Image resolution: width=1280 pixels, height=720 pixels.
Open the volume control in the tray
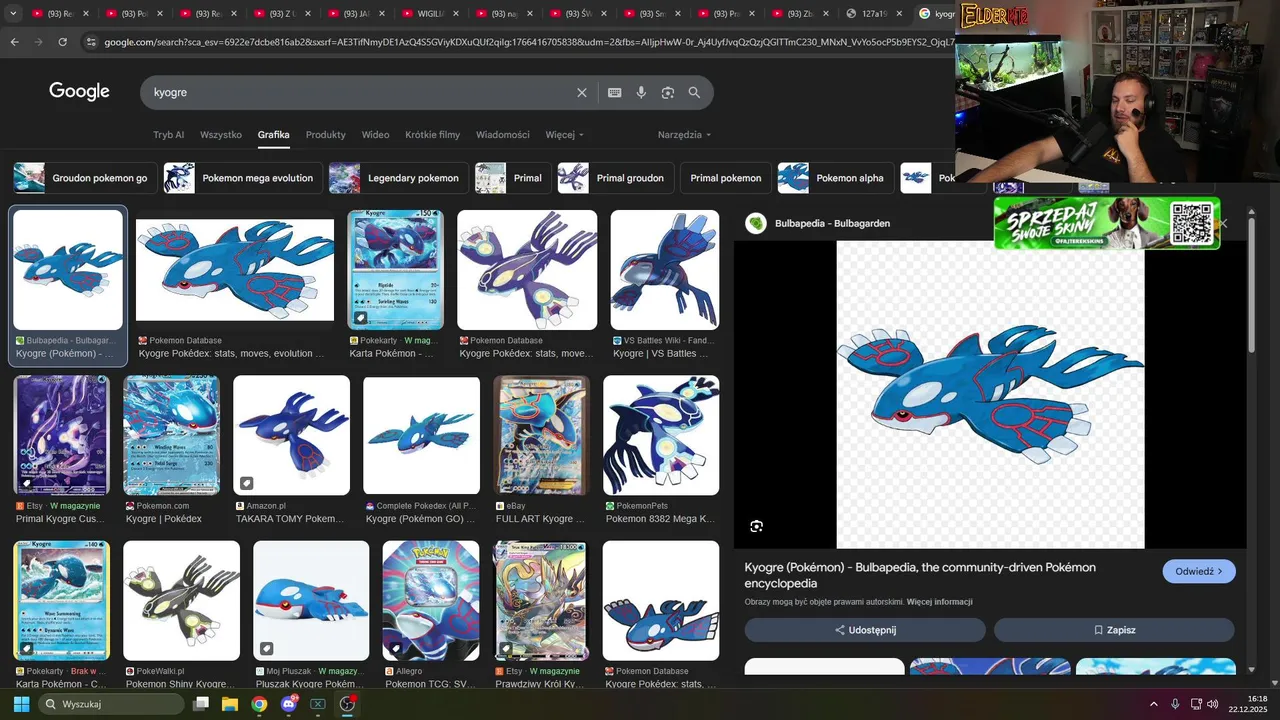click(1213, 704)
